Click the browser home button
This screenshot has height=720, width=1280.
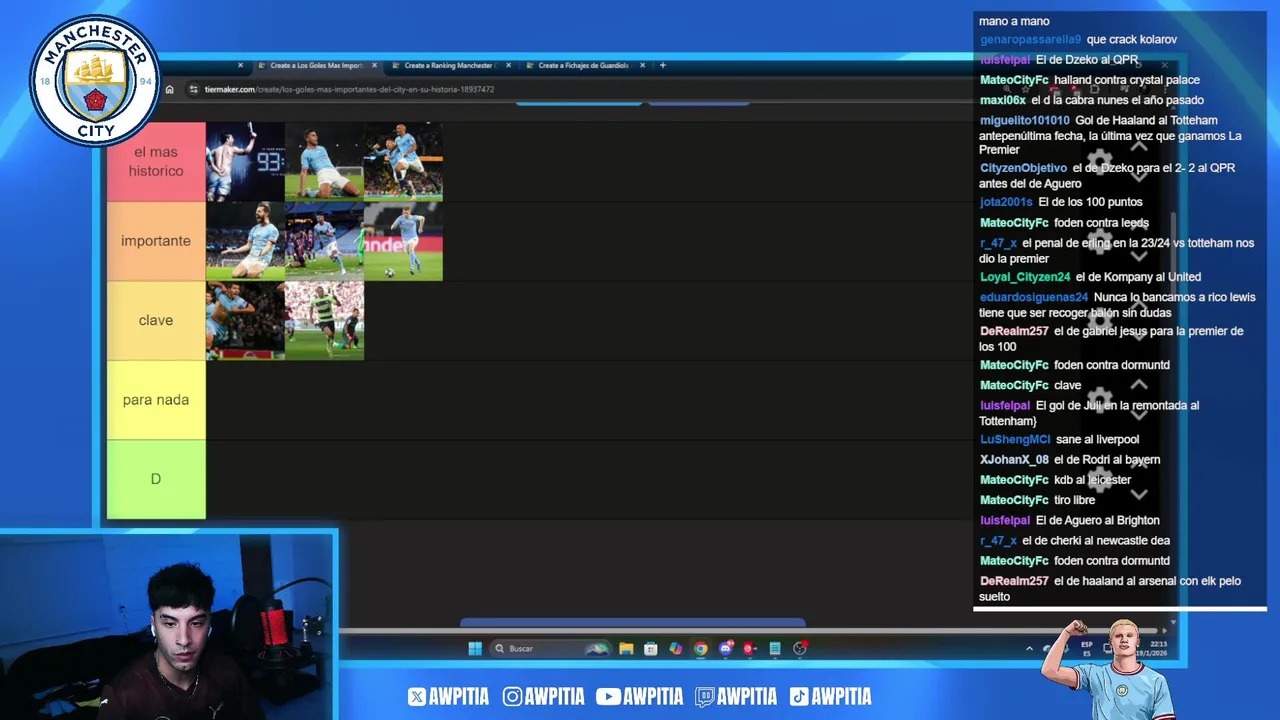(x=169, y=89)
